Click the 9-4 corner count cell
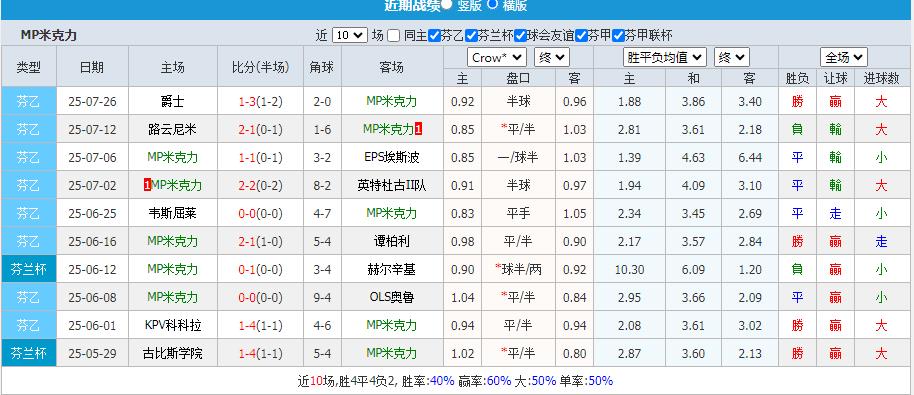The image size is (914, 395). tap(322, 297)
